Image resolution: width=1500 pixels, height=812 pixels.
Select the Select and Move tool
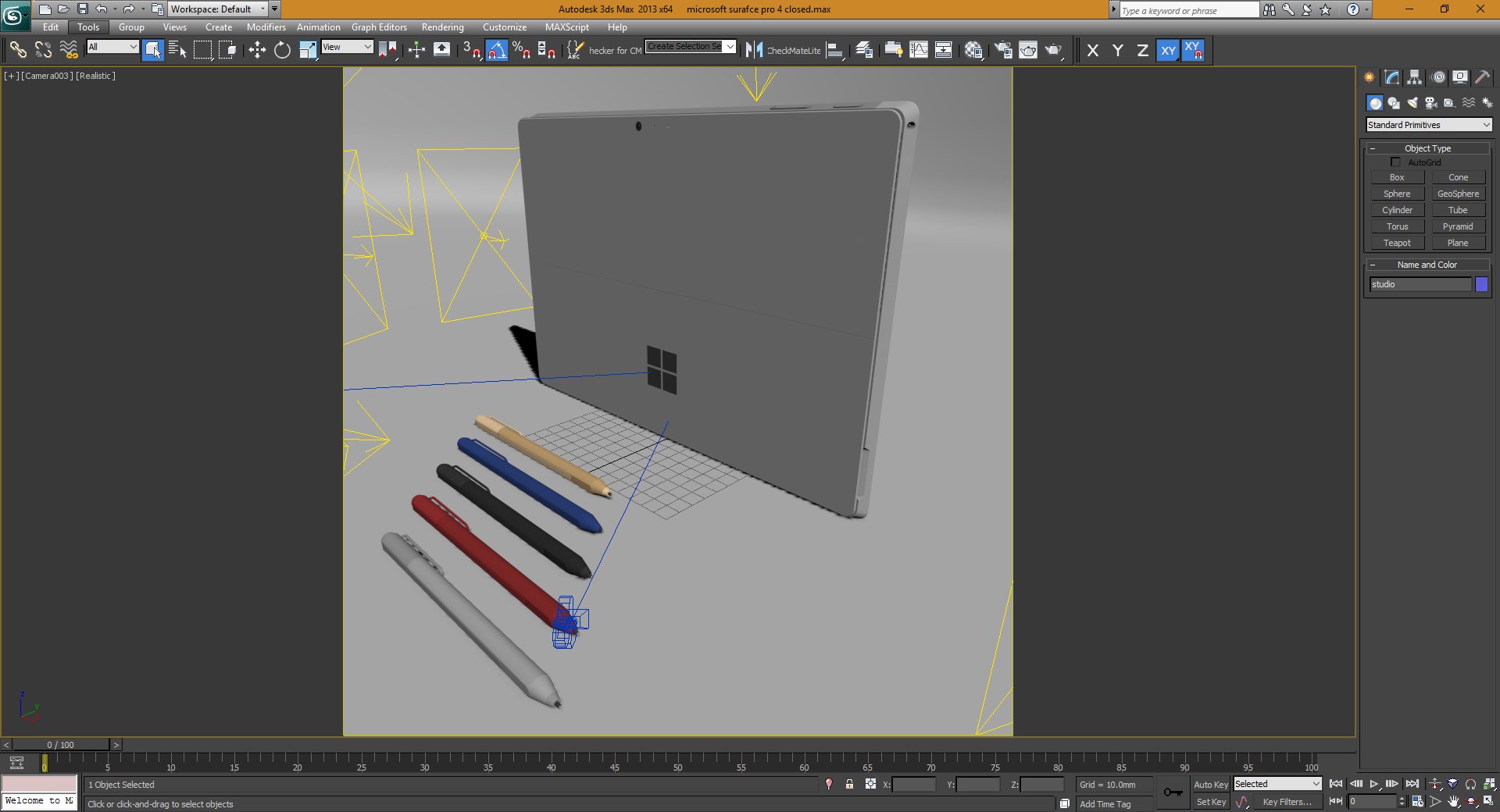click(257, 50)
